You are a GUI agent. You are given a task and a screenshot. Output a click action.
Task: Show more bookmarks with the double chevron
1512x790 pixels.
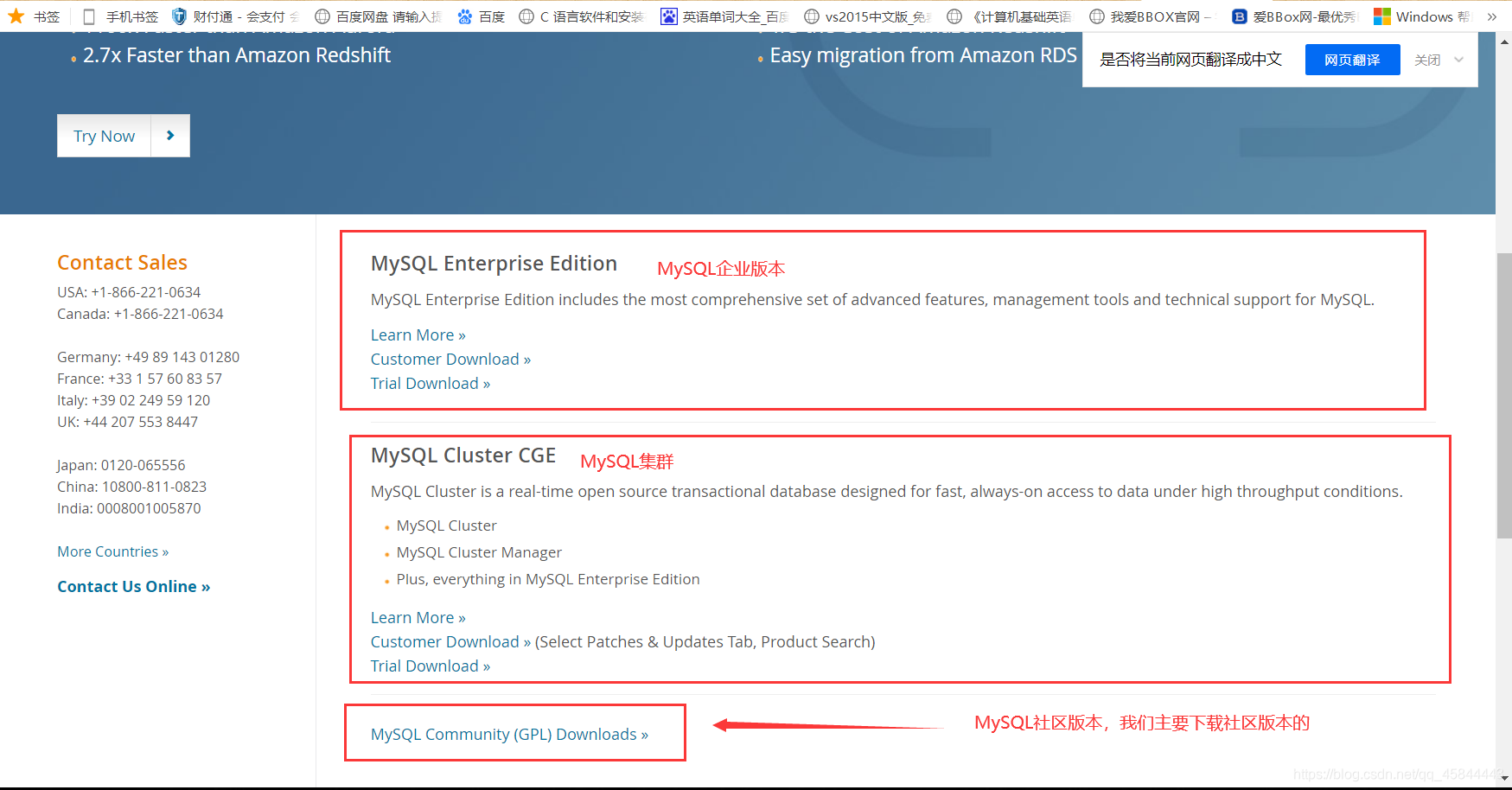(x=1492, y=16)
